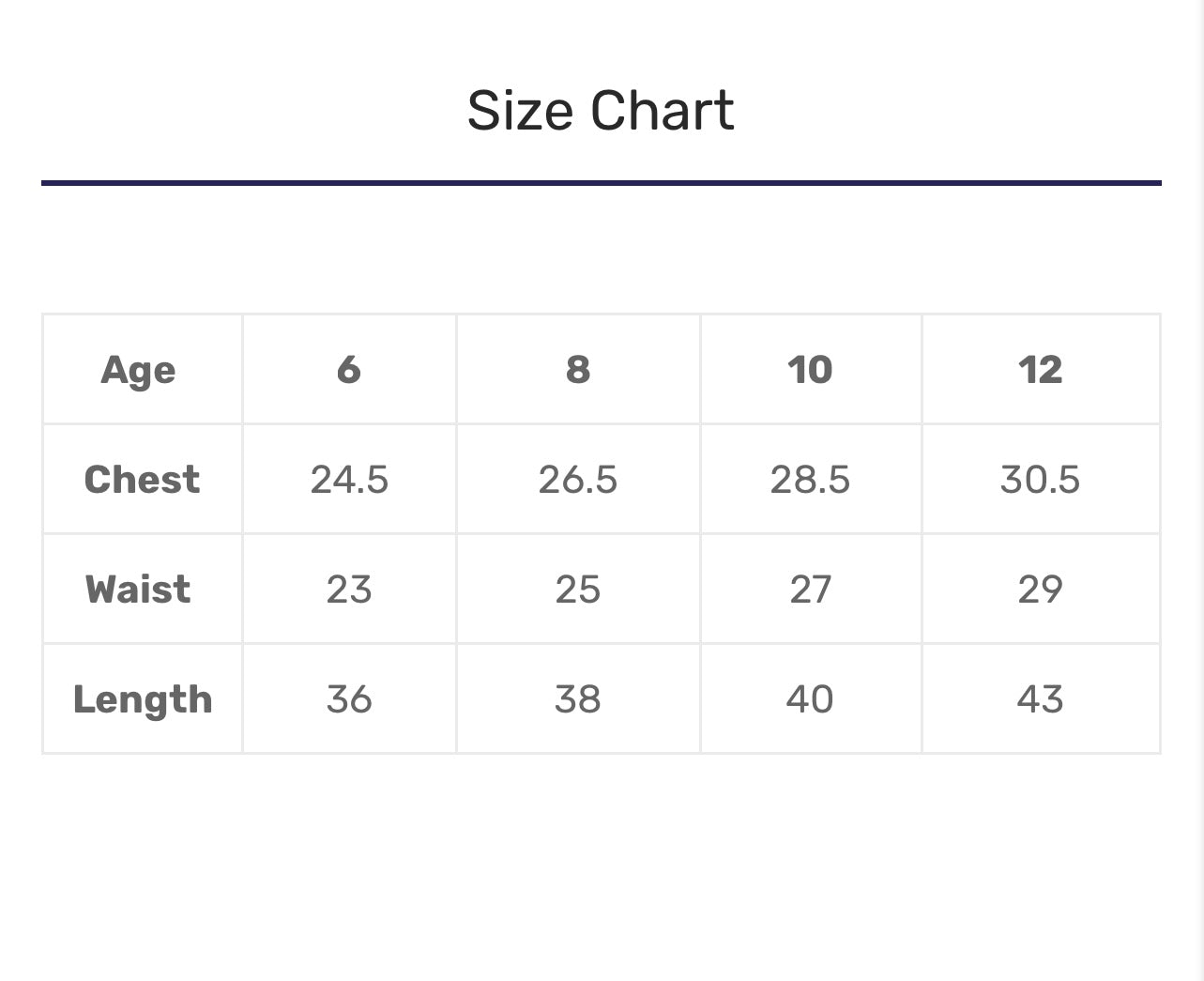Image resolution: width=1204 pixels, height=981 pixels.
Task: Click the age 8 column header
Action: (577, 370)
